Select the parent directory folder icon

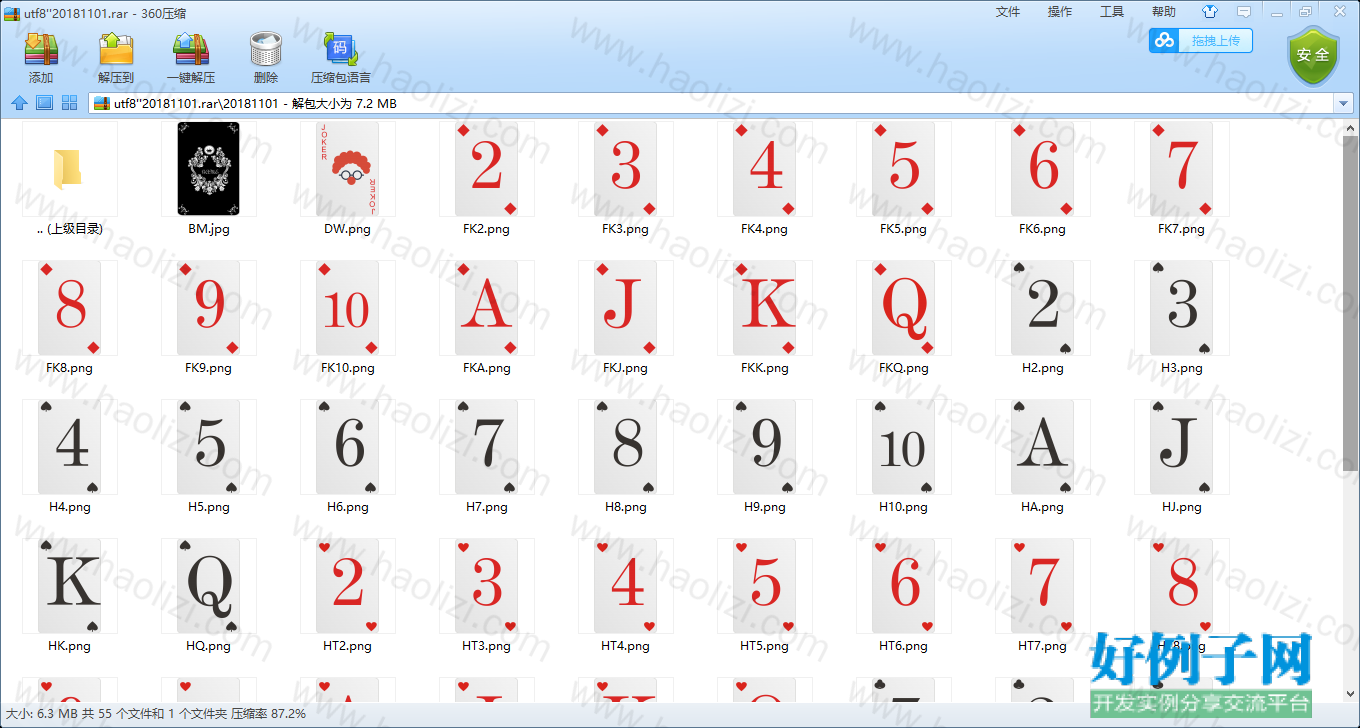click(68, 169)
